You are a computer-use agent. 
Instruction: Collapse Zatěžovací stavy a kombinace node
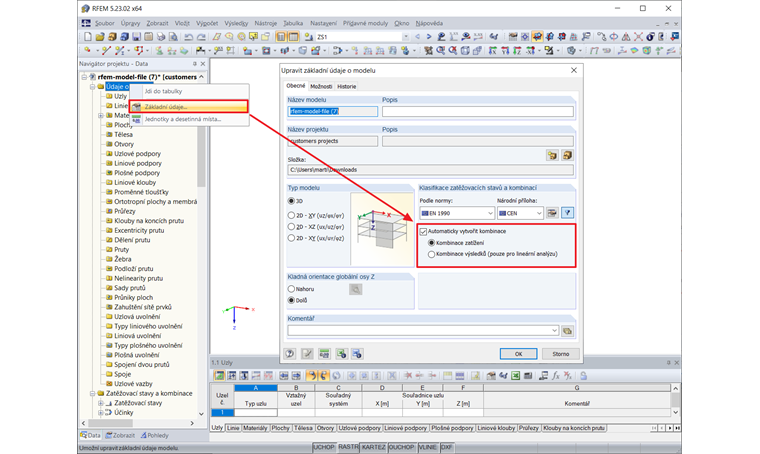click(92, 393)
